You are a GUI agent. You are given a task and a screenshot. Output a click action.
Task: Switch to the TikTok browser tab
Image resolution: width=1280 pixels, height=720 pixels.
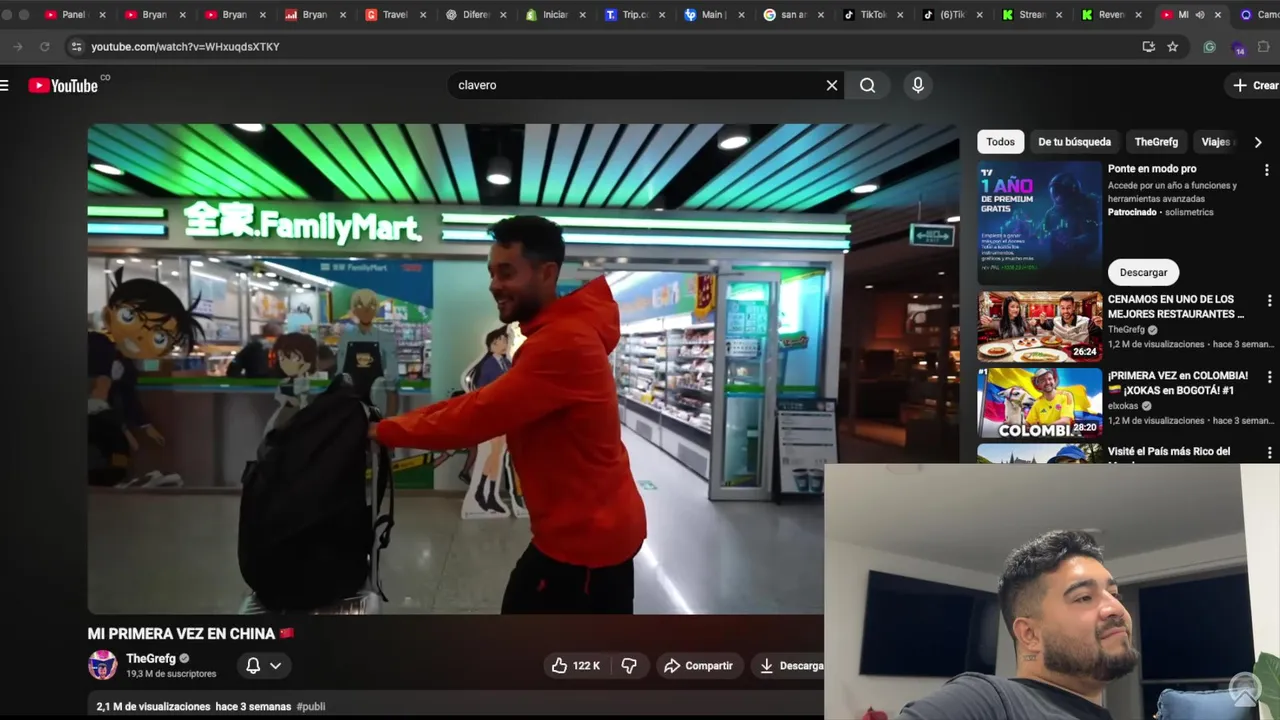875,15
